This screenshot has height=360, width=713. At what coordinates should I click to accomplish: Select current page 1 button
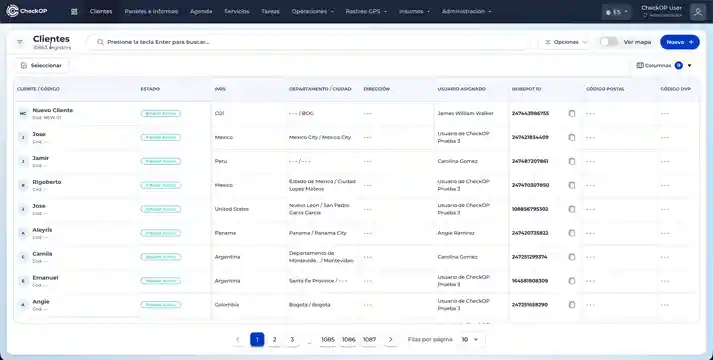pos(257,340)
